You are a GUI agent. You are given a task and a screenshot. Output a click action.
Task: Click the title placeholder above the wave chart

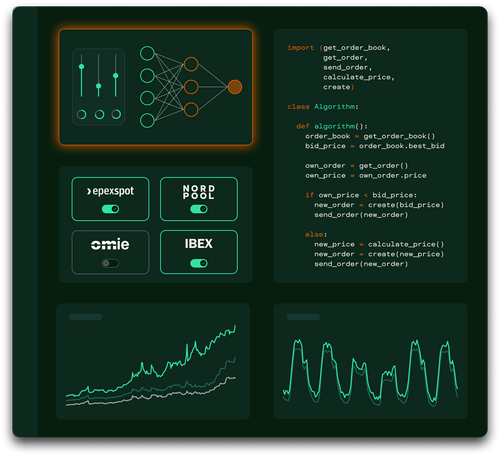303,317
